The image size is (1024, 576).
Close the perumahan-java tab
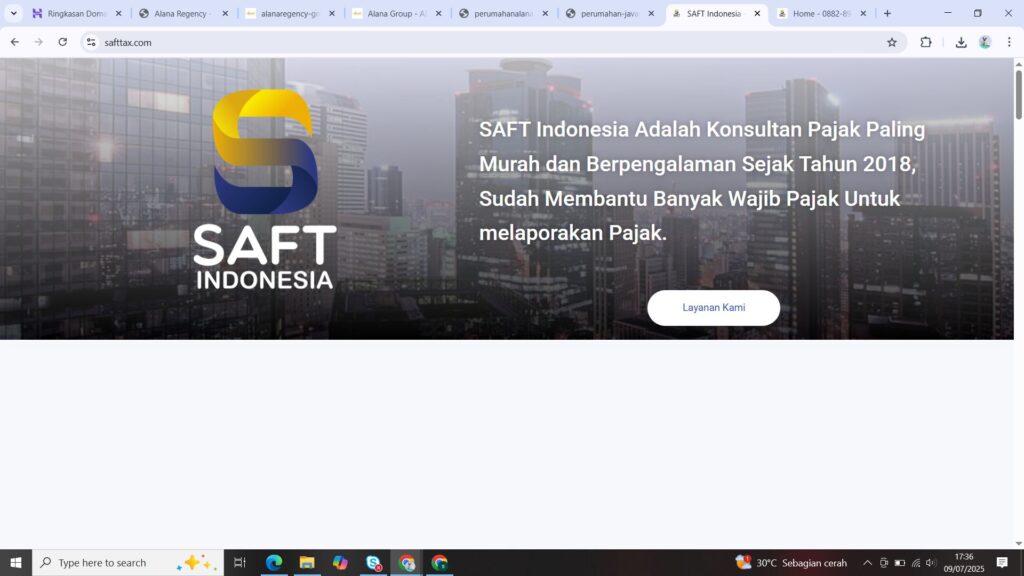coord(651,14)
